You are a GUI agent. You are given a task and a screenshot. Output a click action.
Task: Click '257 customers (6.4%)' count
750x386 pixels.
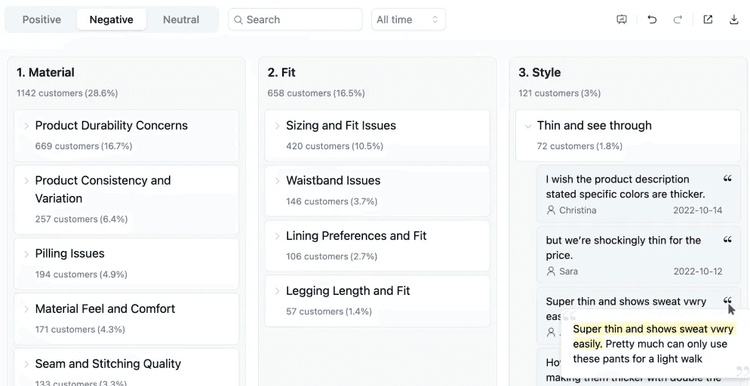click(81, 219)
